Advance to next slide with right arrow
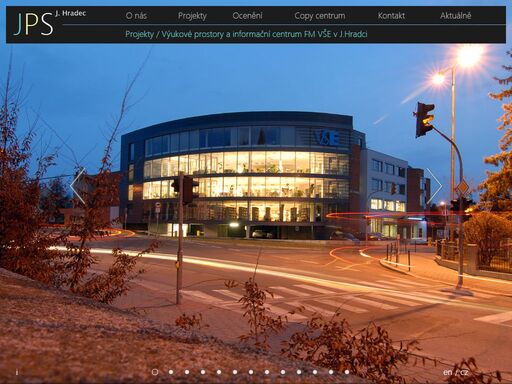The width and height of the screenshot is (512, 384). (434, 186)
